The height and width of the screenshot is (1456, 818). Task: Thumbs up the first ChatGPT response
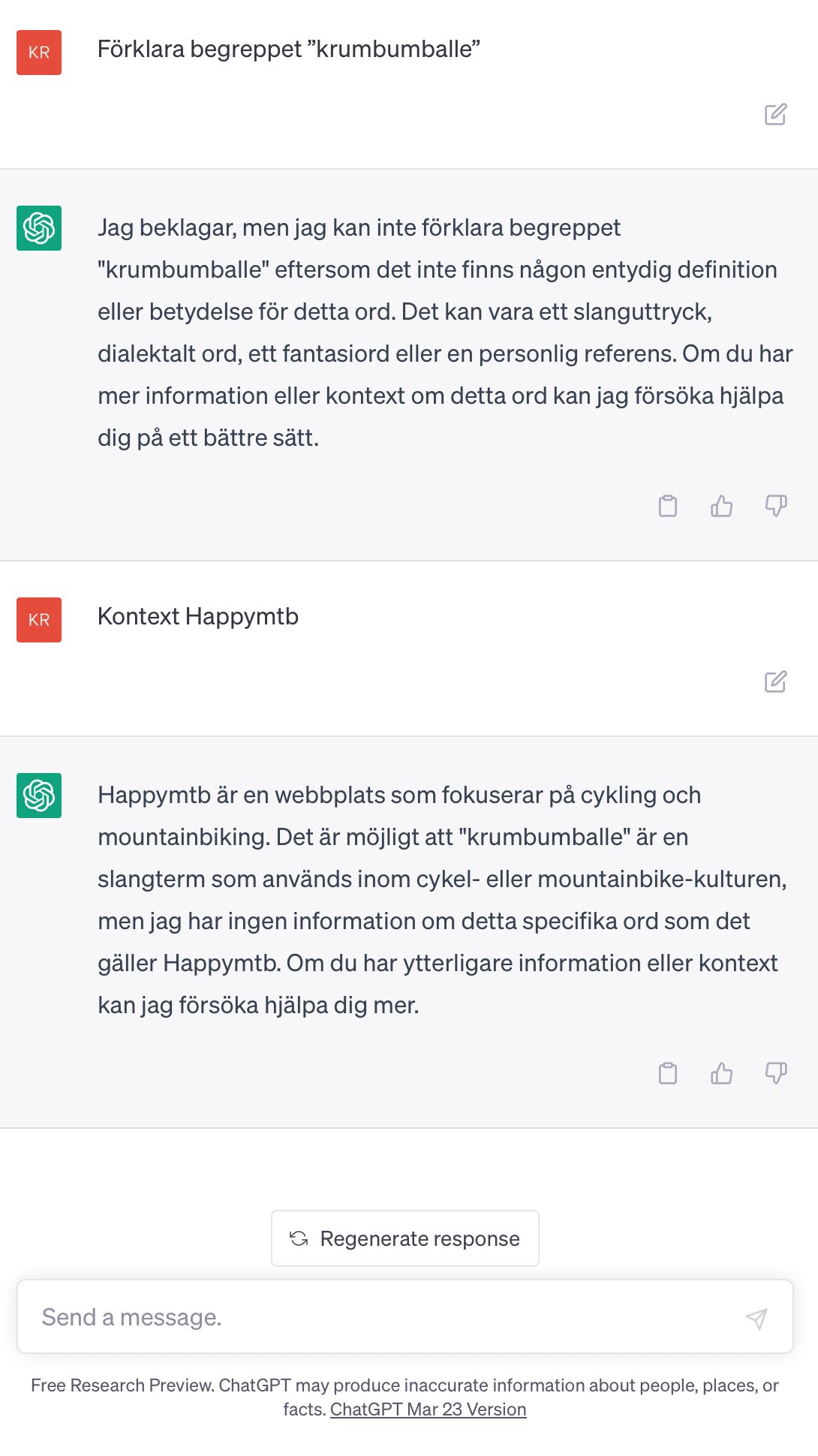pos(721,506)
